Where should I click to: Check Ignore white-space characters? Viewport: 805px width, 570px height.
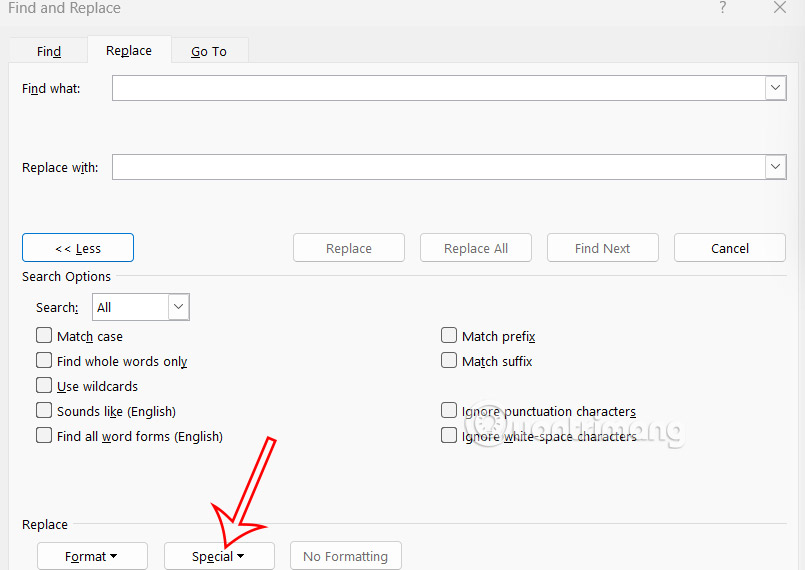click(449, 436)
